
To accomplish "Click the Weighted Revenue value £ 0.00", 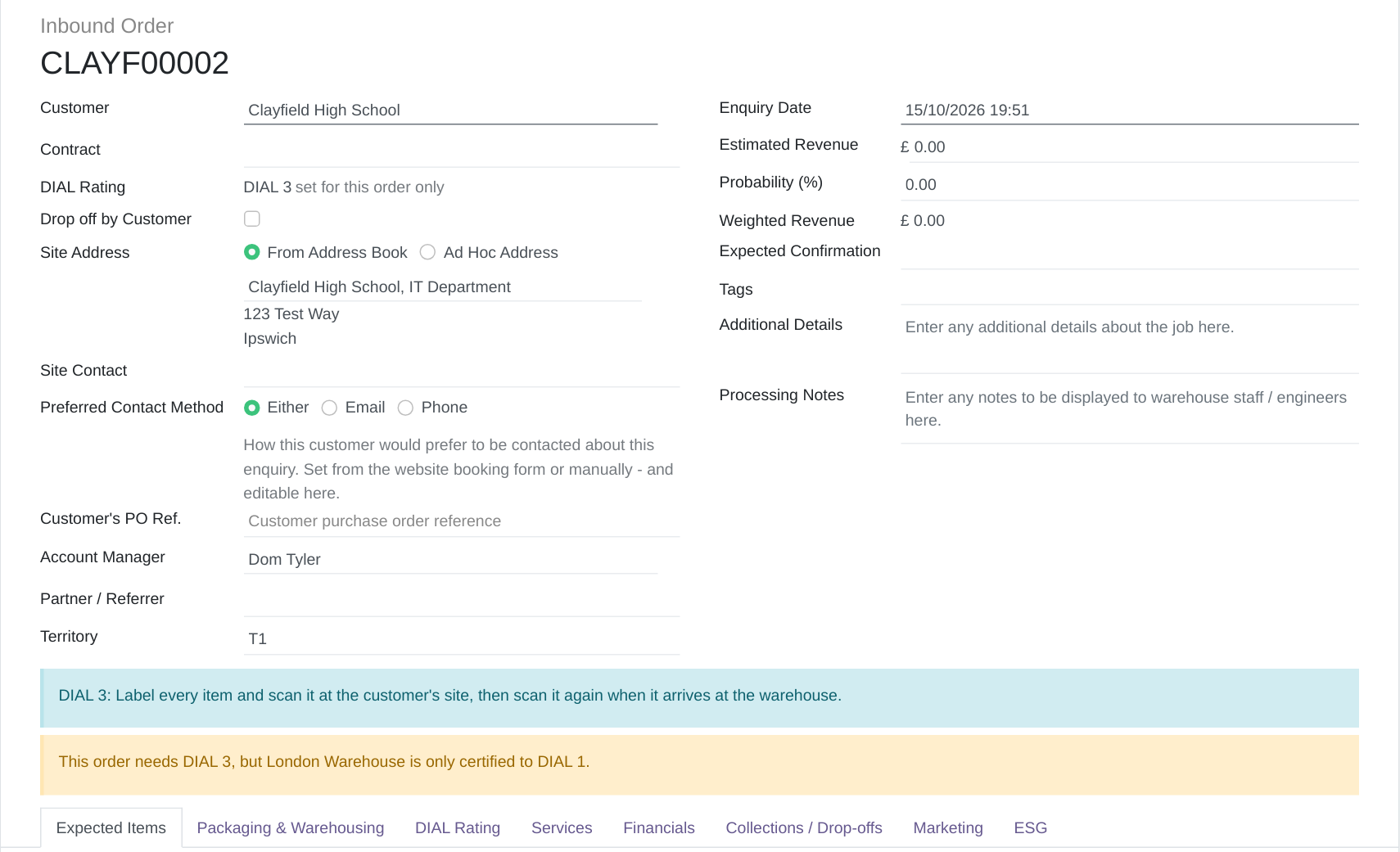I will 923,221.
